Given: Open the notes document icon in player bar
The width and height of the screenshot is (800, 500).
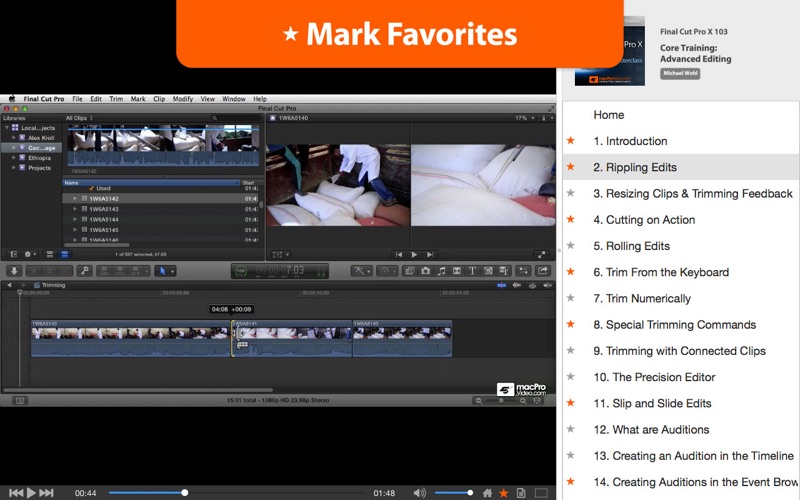Looking at the screenshot, I should click(x=521, y=493).
